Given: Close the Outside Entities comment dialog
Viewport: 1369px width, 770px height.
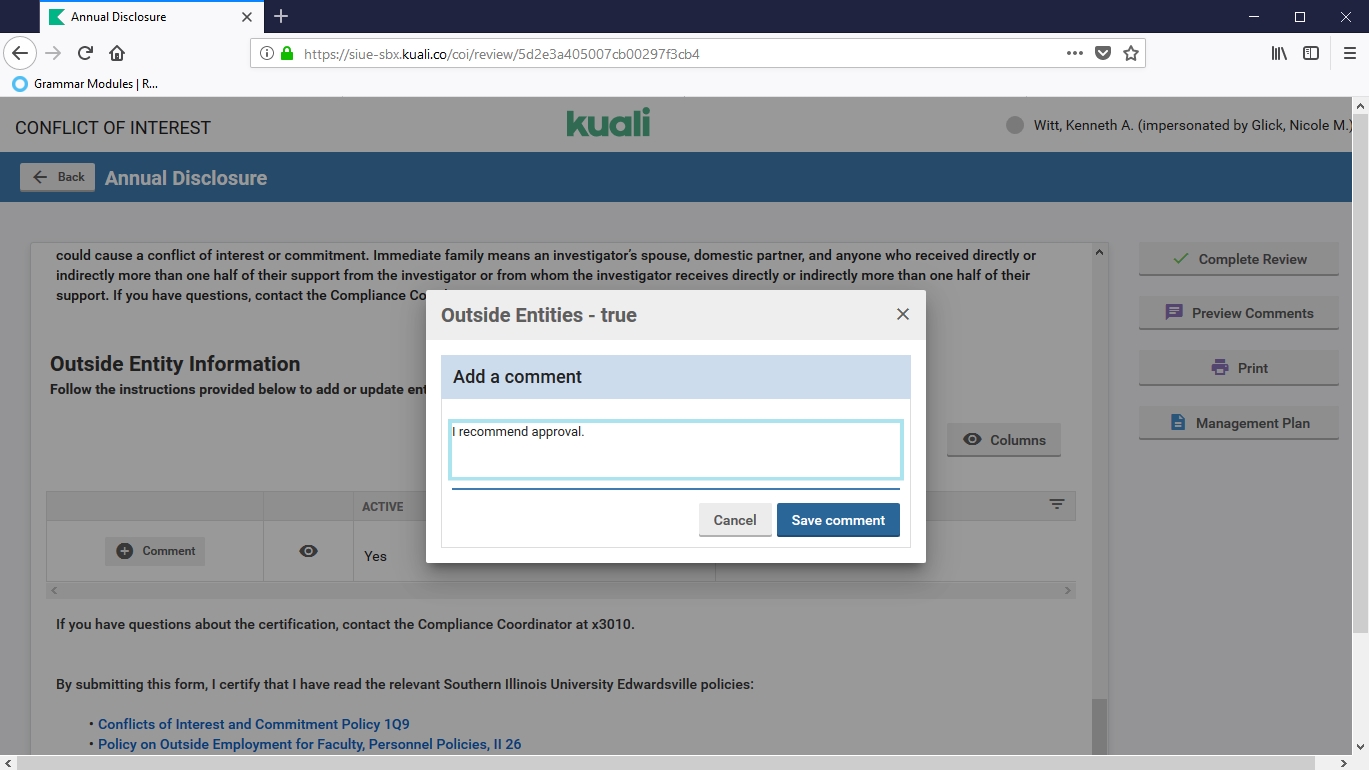Looking at the screenshot, I should pyautogui.click(x=902, y=314).
